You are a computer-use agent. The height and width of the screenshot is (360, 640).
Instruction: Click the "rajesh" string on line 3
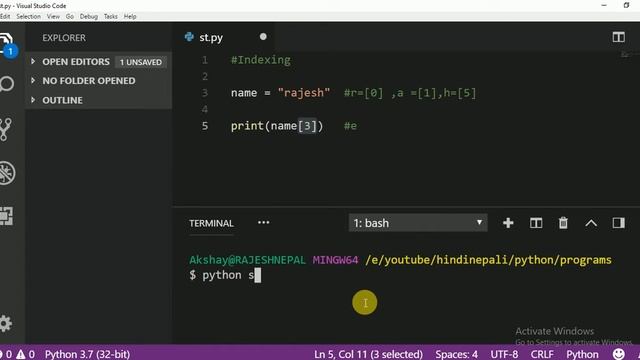click(304, 93)
